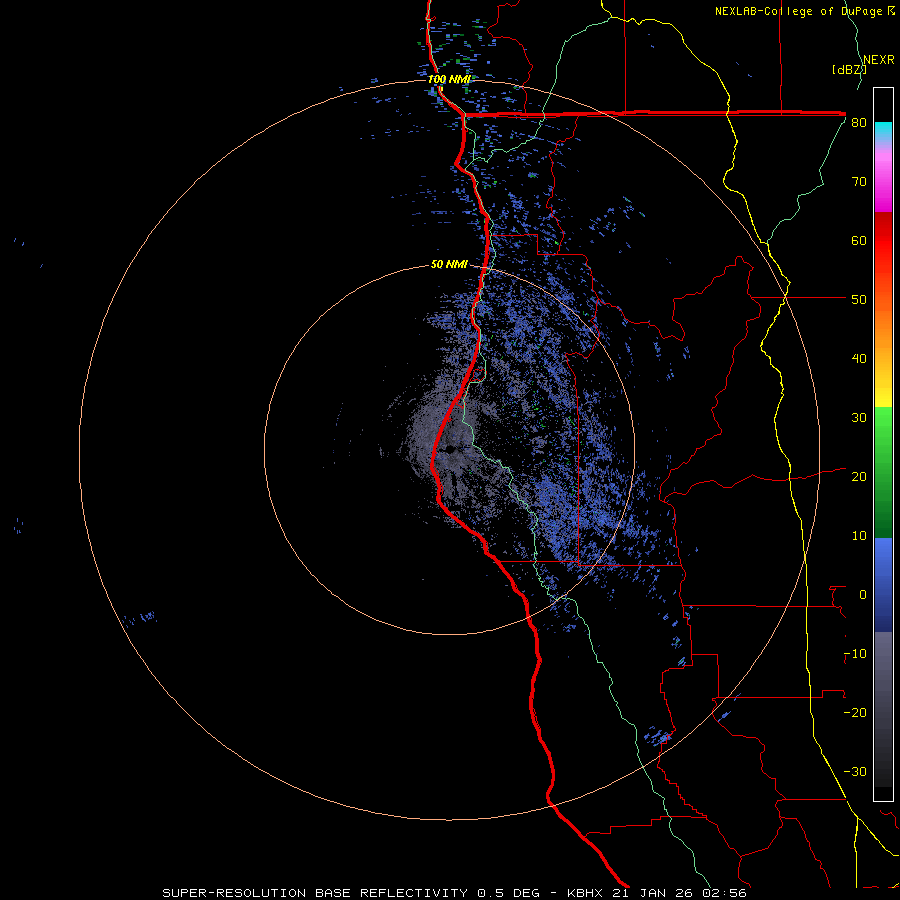Click the 50 NMI range ring label
This screenshot has height=900, width=900.
449,265
